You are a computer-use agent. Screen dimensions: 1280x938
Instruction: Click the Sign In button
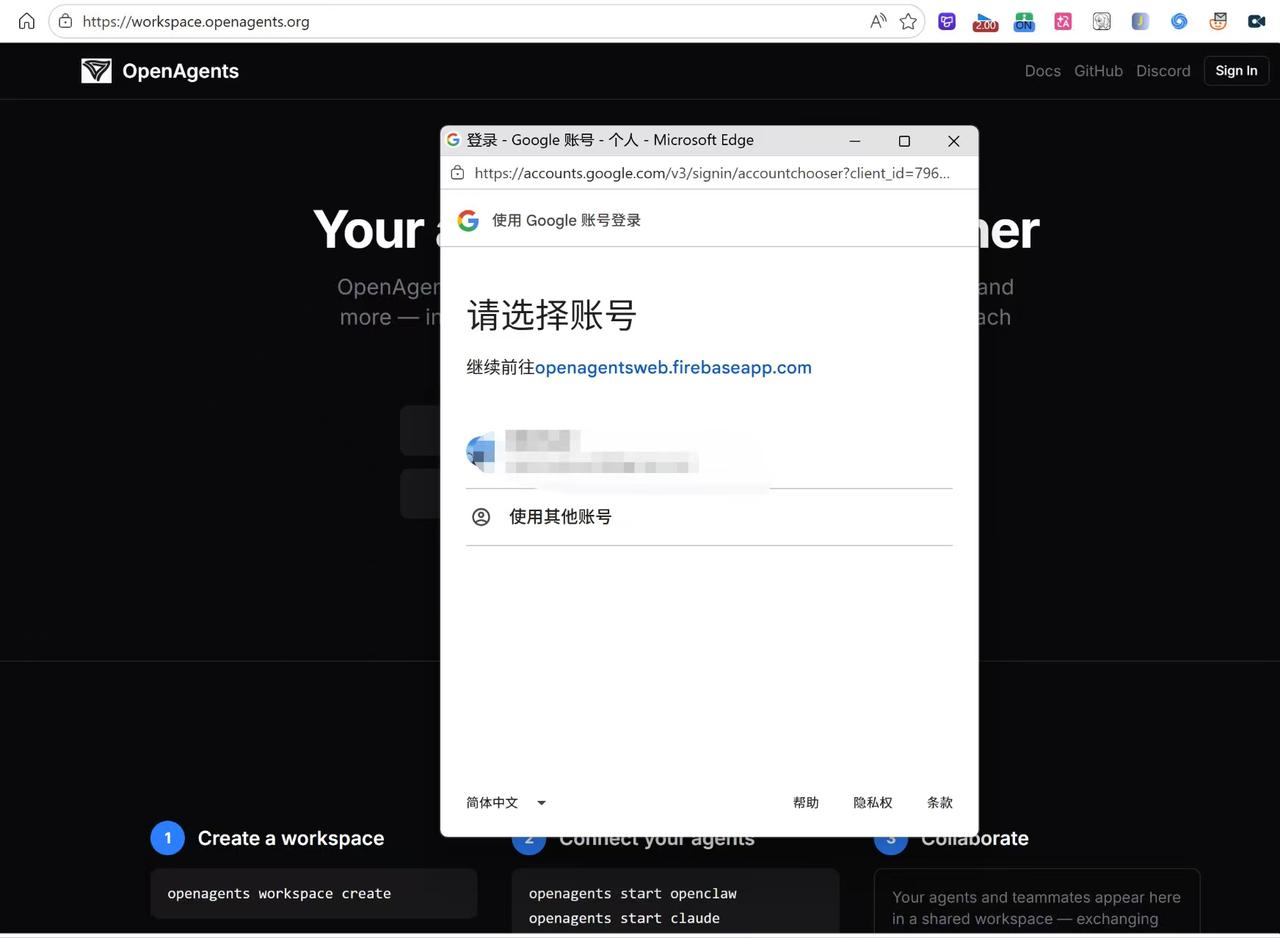click(1237, 71)
